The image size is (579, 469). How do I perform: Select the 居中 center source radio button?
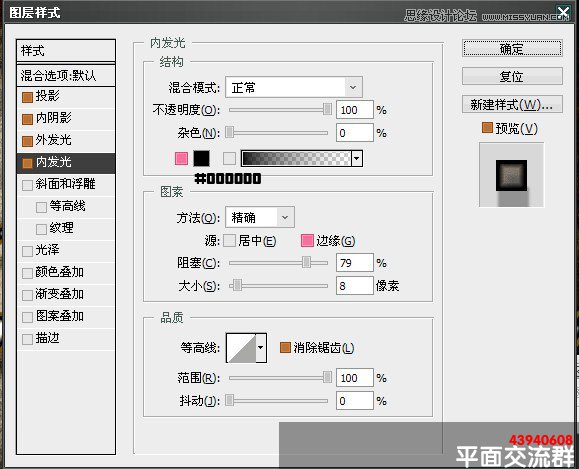pos(229,240)
